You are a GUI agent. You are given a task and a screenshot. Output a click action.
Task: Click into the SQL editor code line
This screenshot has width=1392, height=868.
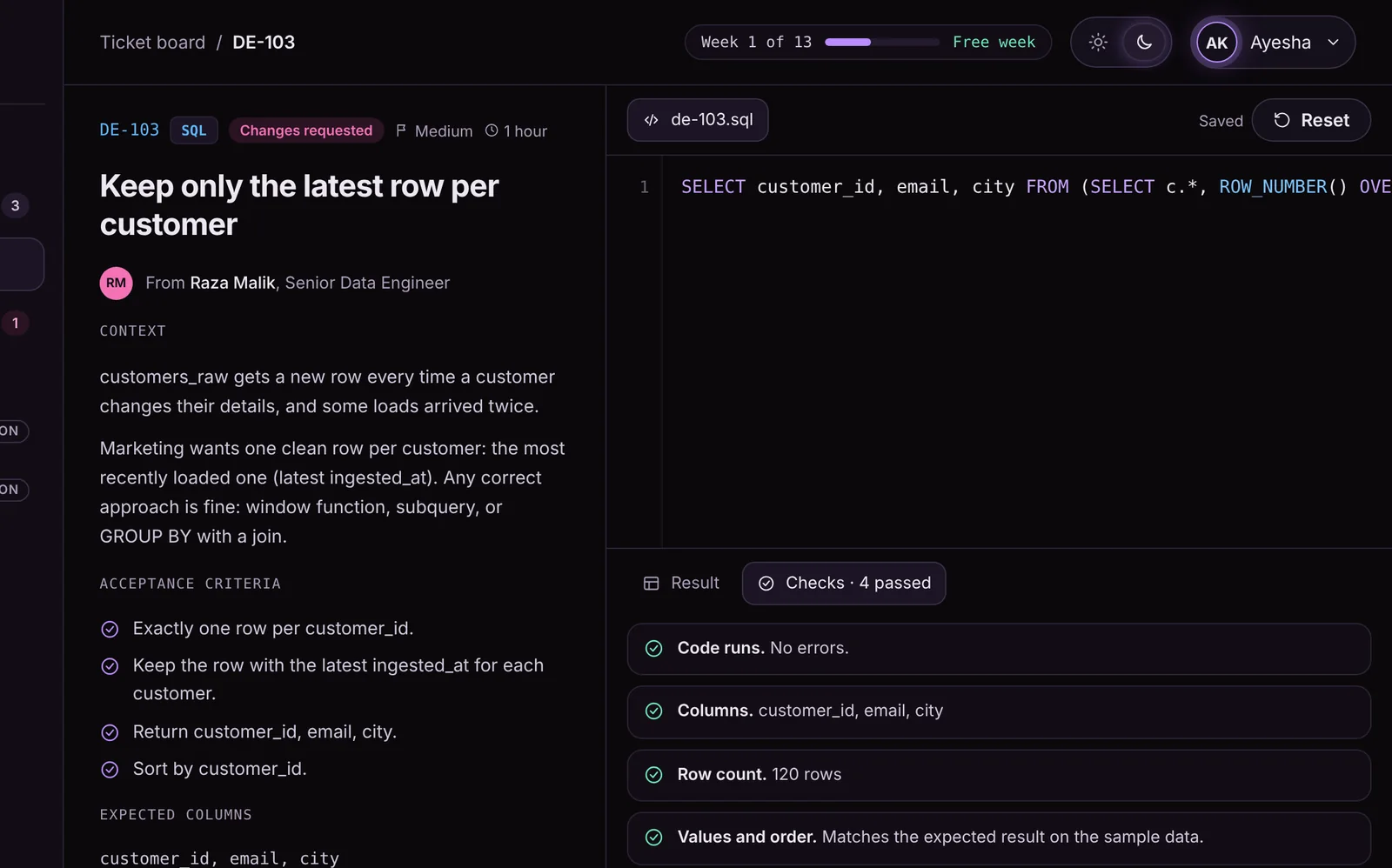tap(1035, 187)
